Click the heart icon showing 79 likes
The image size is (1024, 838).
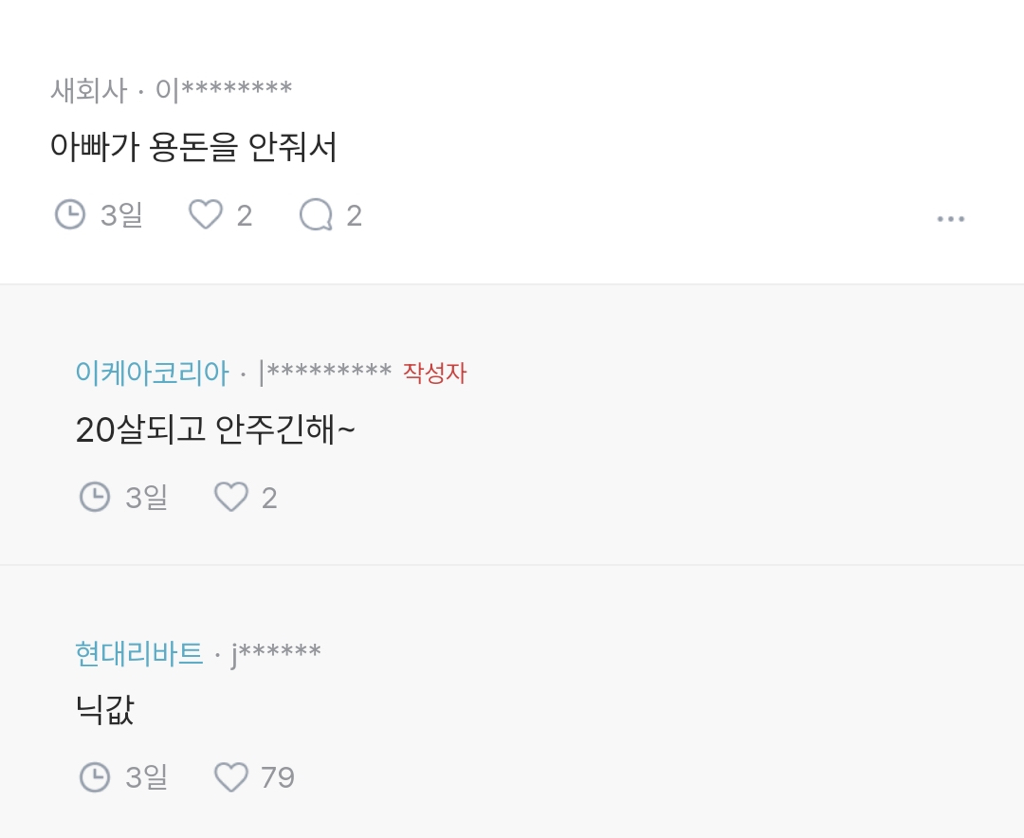232,776
